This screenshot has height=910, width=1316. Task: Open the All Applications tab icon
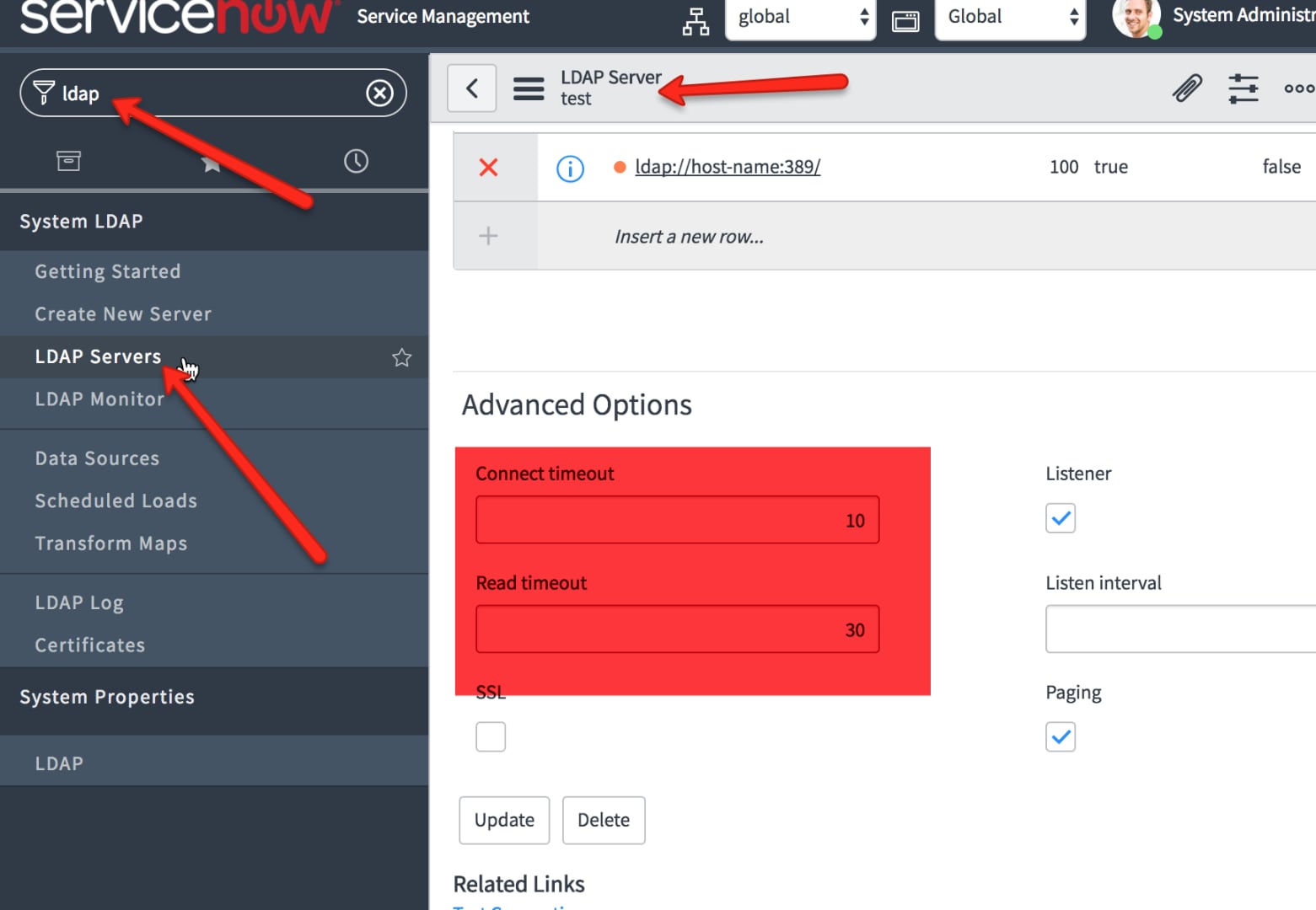click(x=68, y=161)
